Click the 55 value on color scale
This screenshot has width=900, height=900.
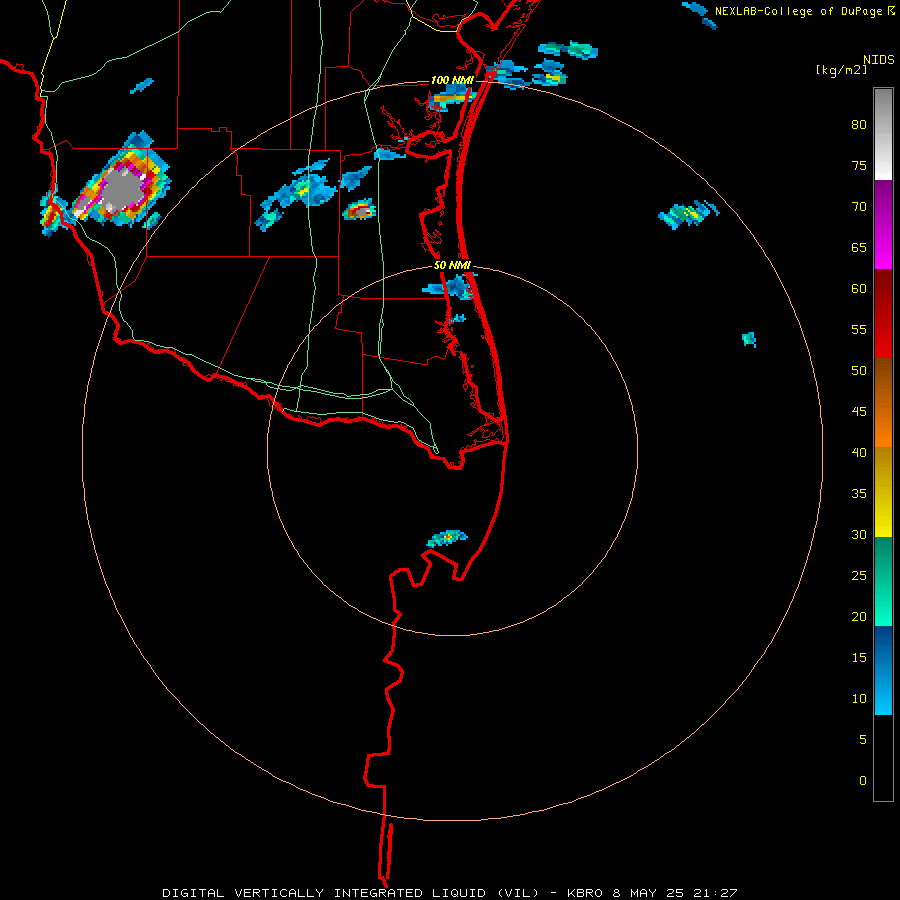coord(859,329)
